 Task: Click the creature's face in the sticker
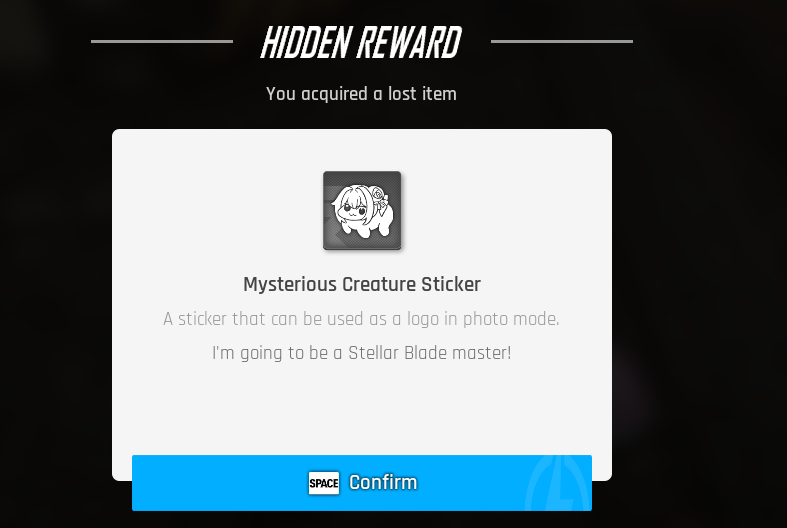(x=353, y=207)
